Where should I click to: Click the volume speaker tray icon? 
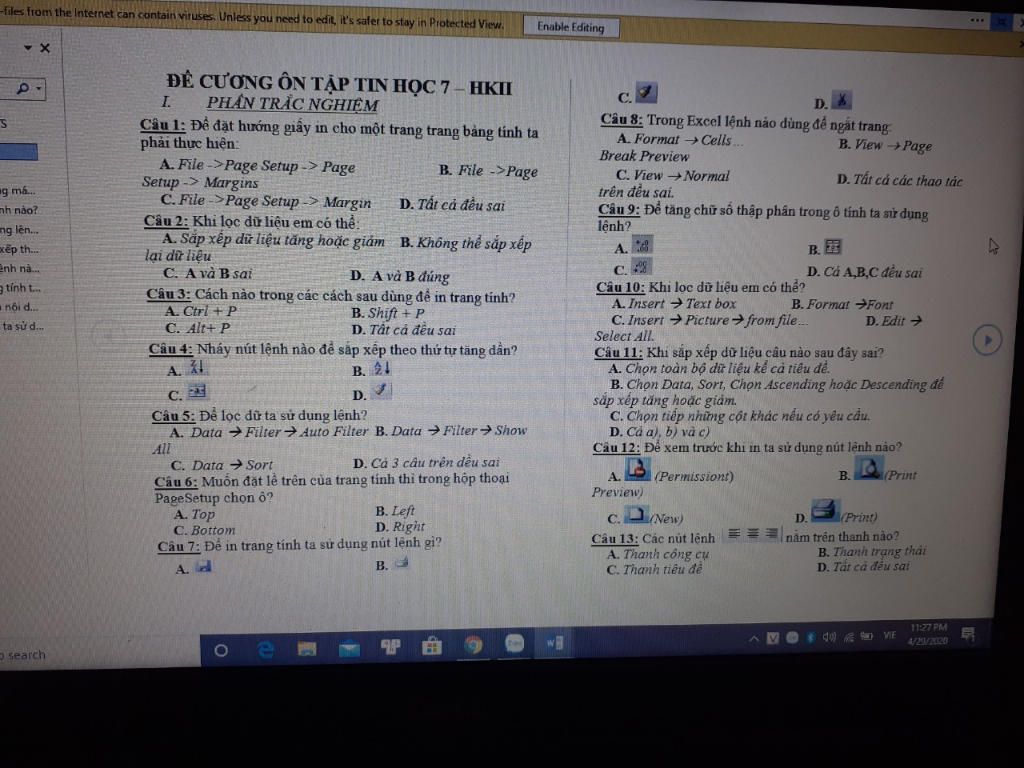[x=829, y=637]
